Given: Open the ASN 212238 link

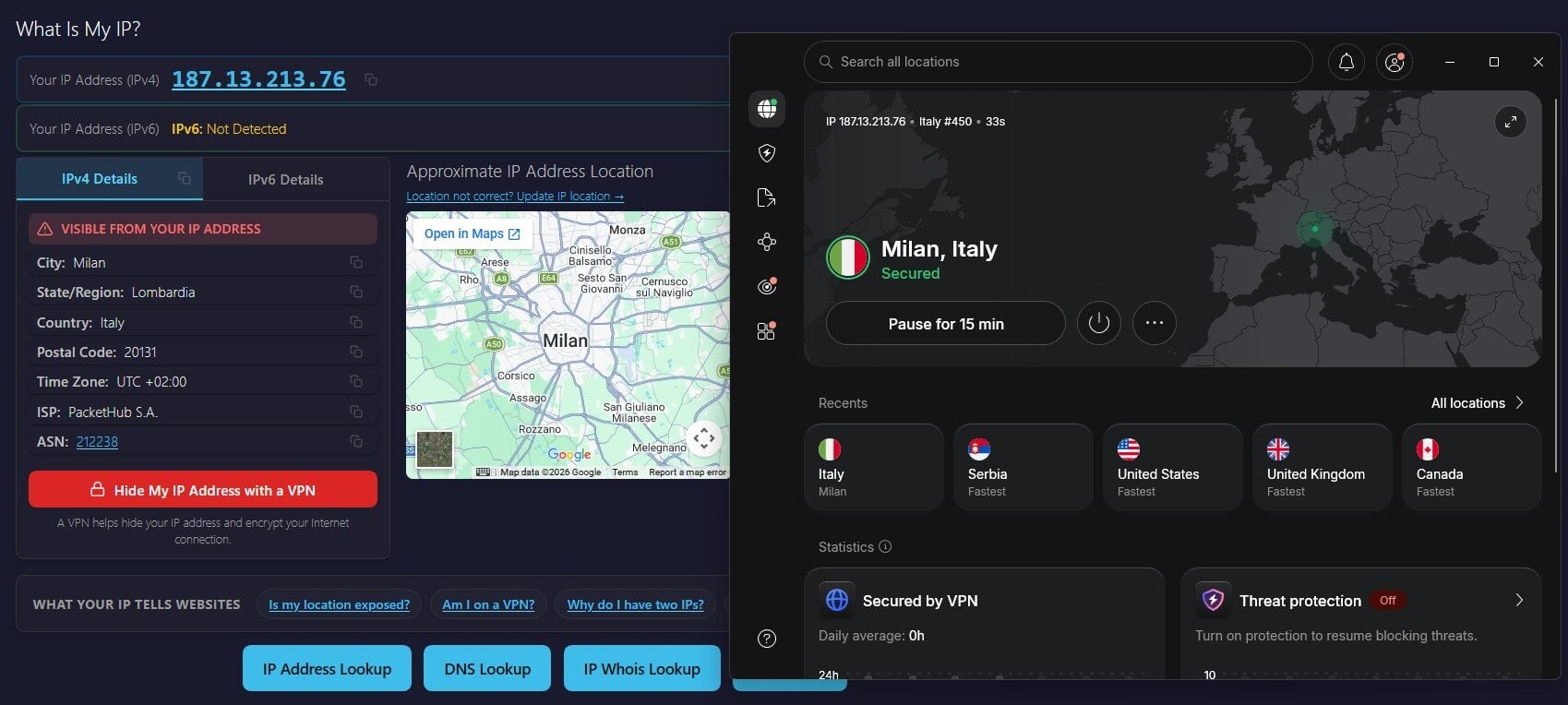Looking at the screenshot, I should (97, 442).
